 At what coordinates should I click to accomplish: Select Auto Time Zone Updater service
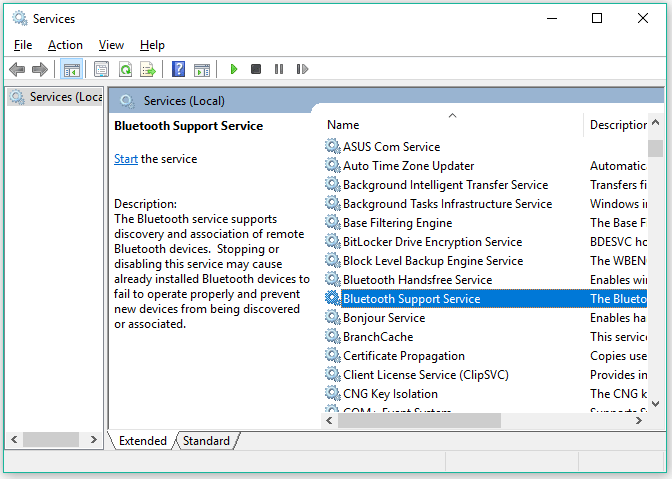(485, 166)
